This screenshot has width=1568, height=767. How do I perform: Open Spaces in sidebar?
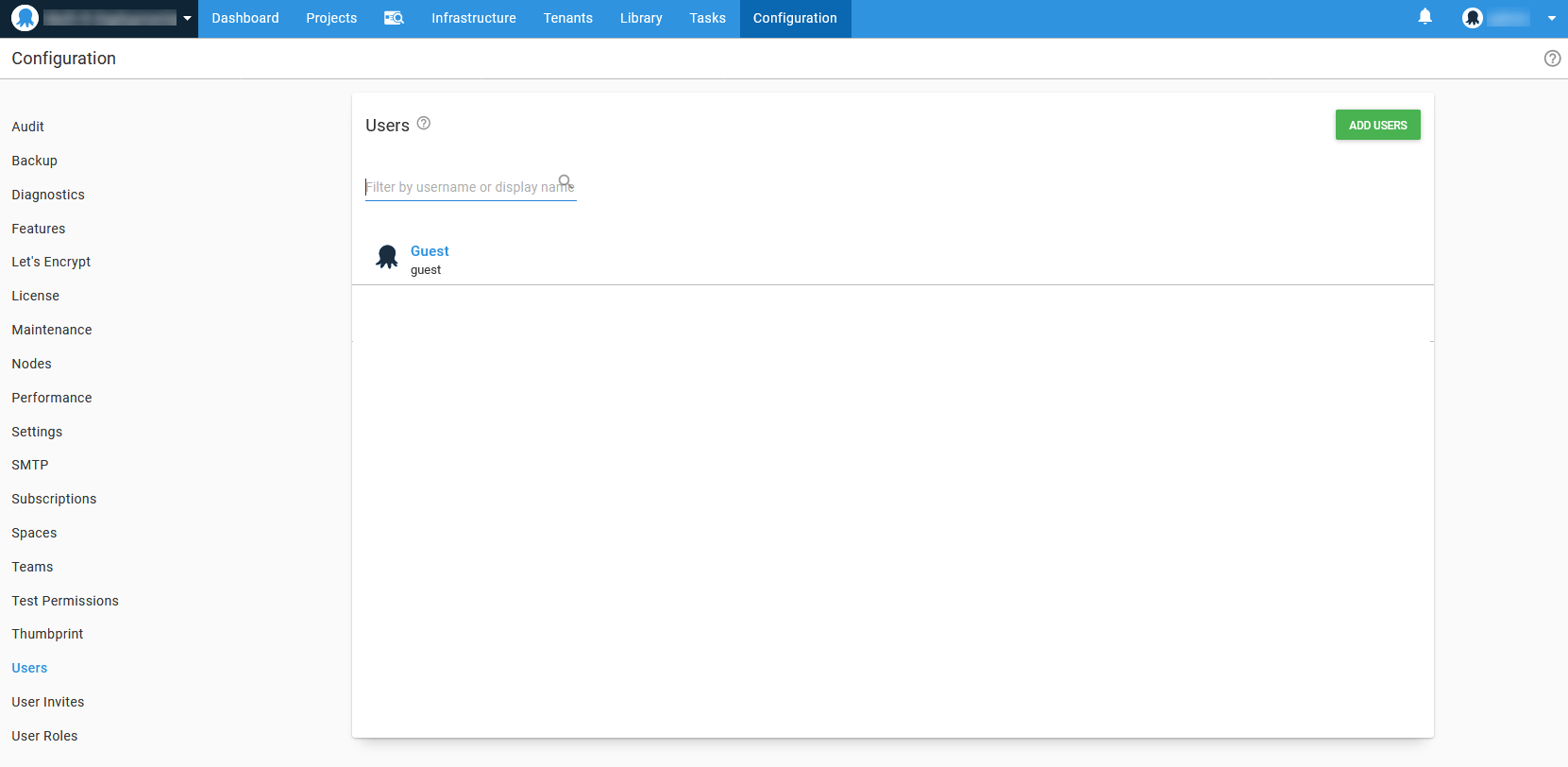[34, 533]
